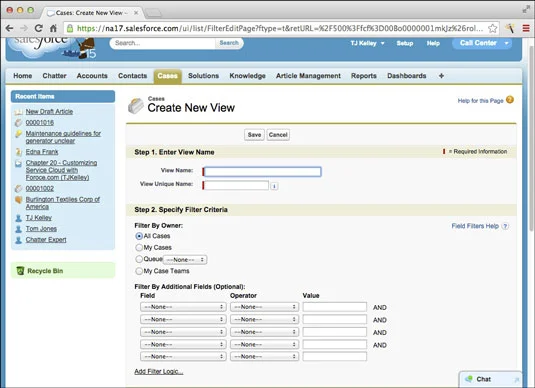Click the extension icon beside the star
Screen dimensions: 535x388
pyautogui.click(x=510, y=28)
